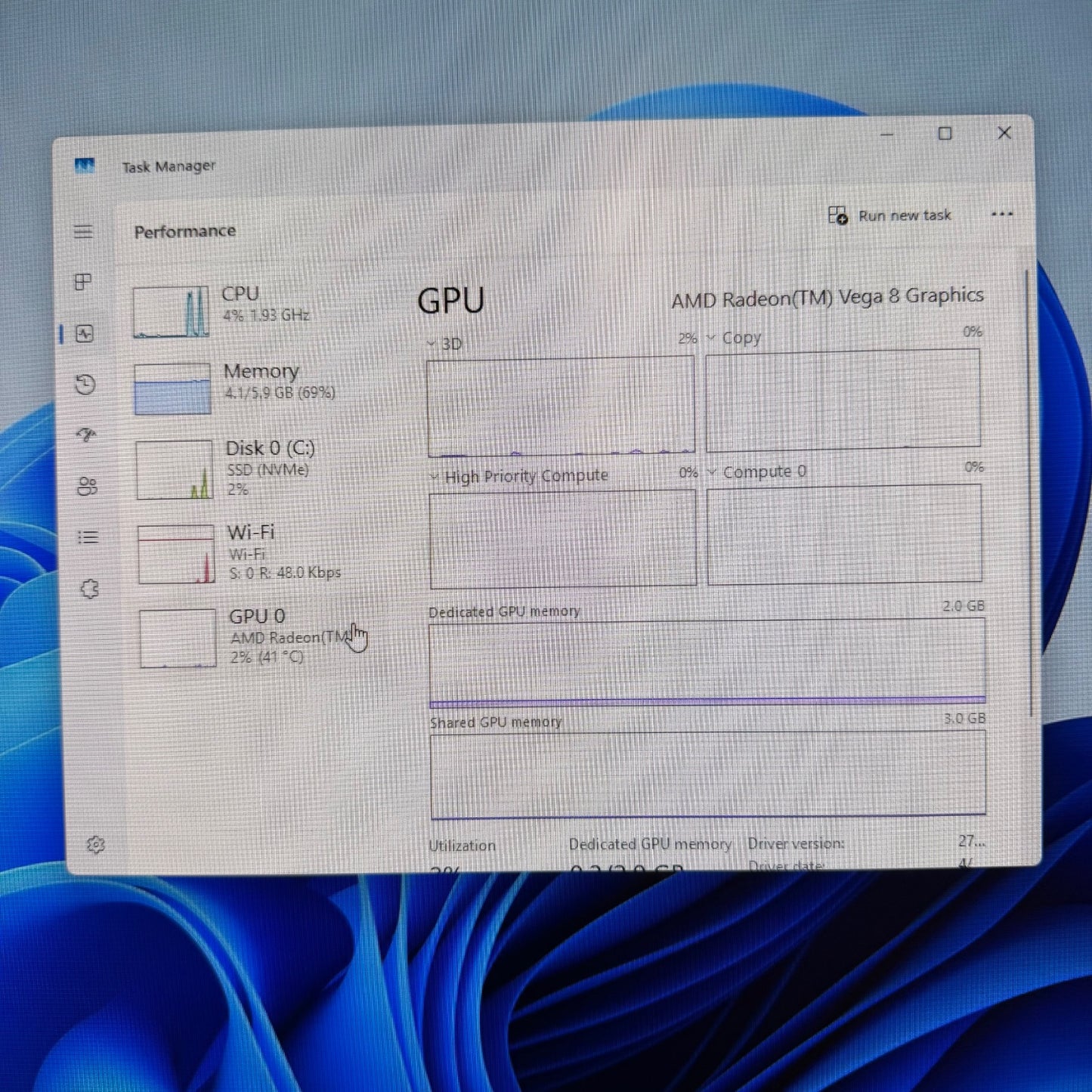The height and width of the screenshot is (1092, 1092).
Task: Click the Driver version label
Action: (796, 843)
